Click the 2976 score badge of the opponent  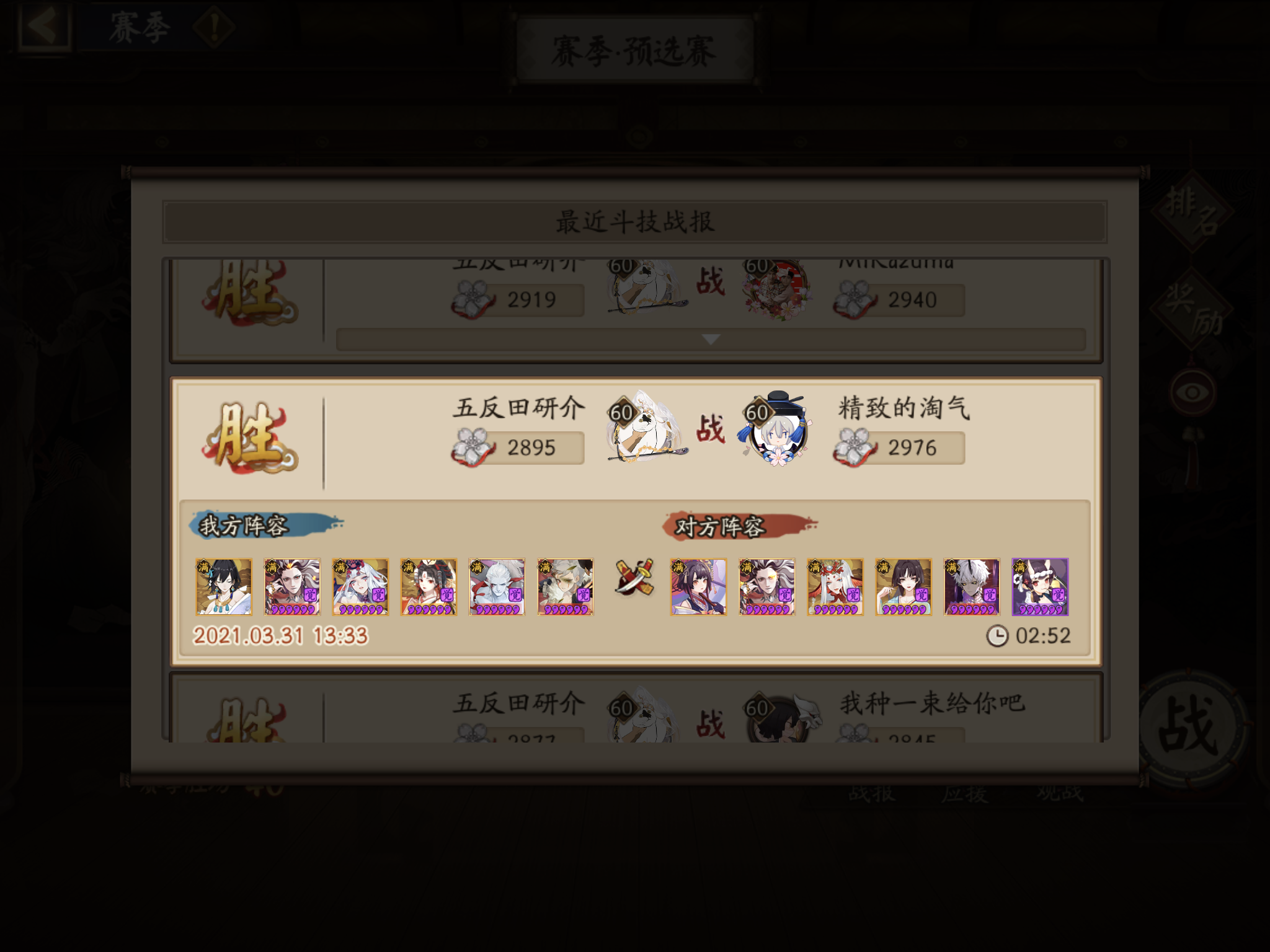[x=899, y=447]
